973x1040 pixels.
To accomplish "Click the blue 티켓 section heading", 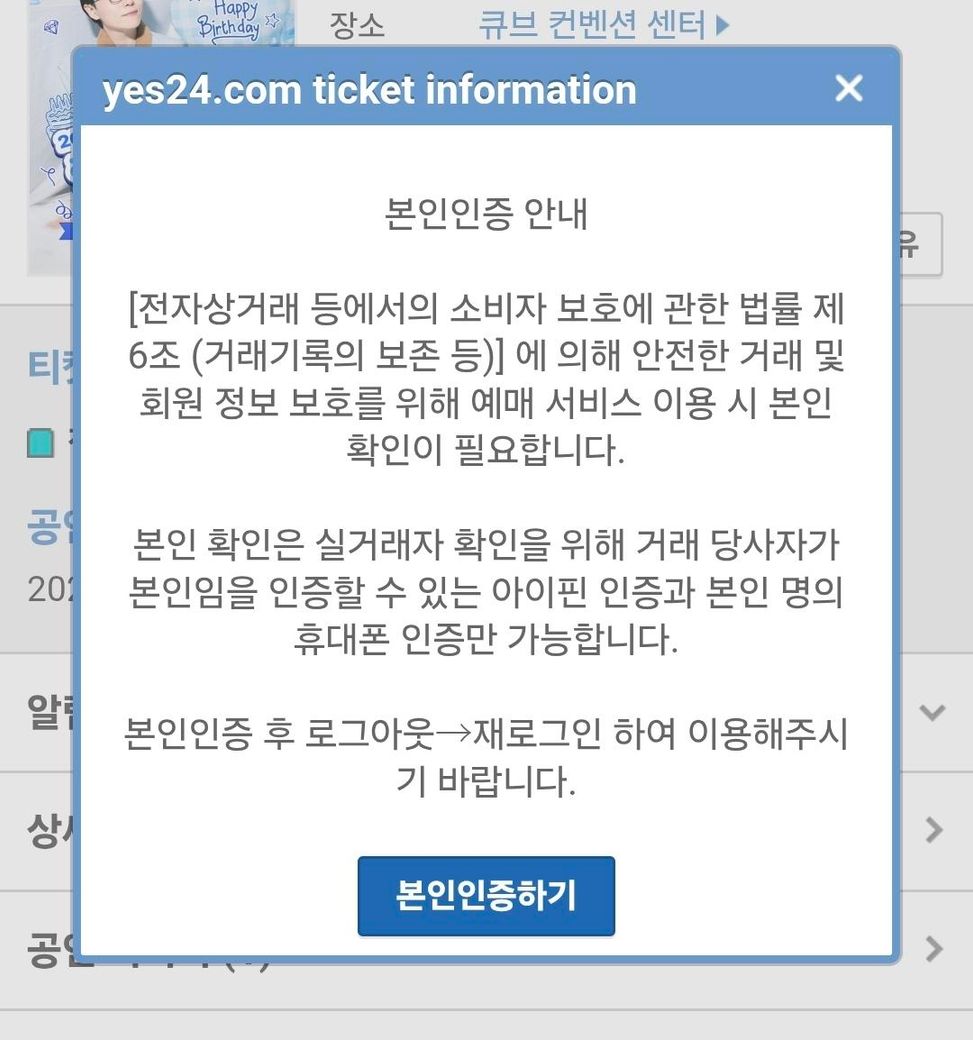I will point(50,366).
